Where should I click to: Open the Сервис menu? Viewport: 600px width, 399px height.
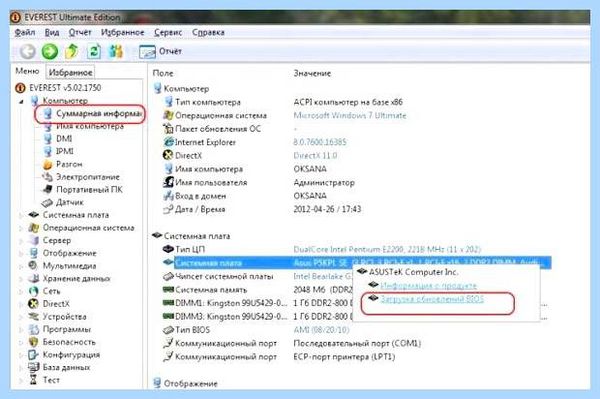[x=168, y=33]
